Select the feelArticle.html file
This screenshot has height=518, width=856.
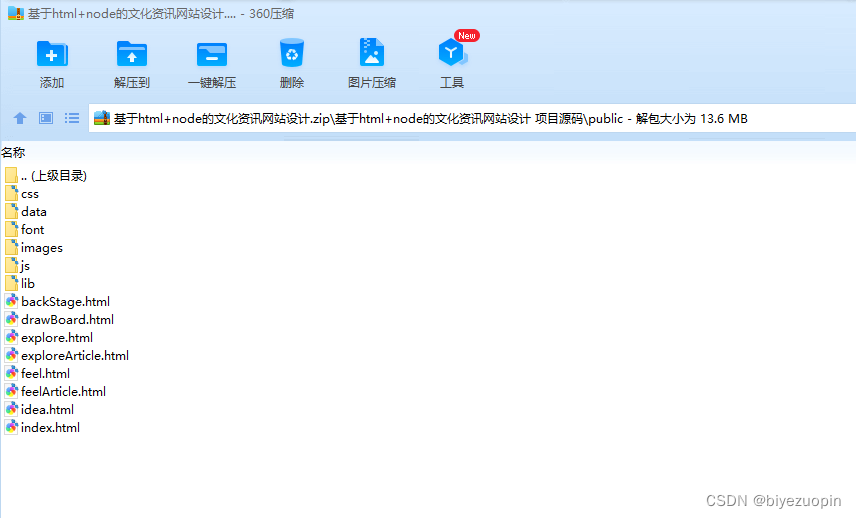[x=56, y=392]
